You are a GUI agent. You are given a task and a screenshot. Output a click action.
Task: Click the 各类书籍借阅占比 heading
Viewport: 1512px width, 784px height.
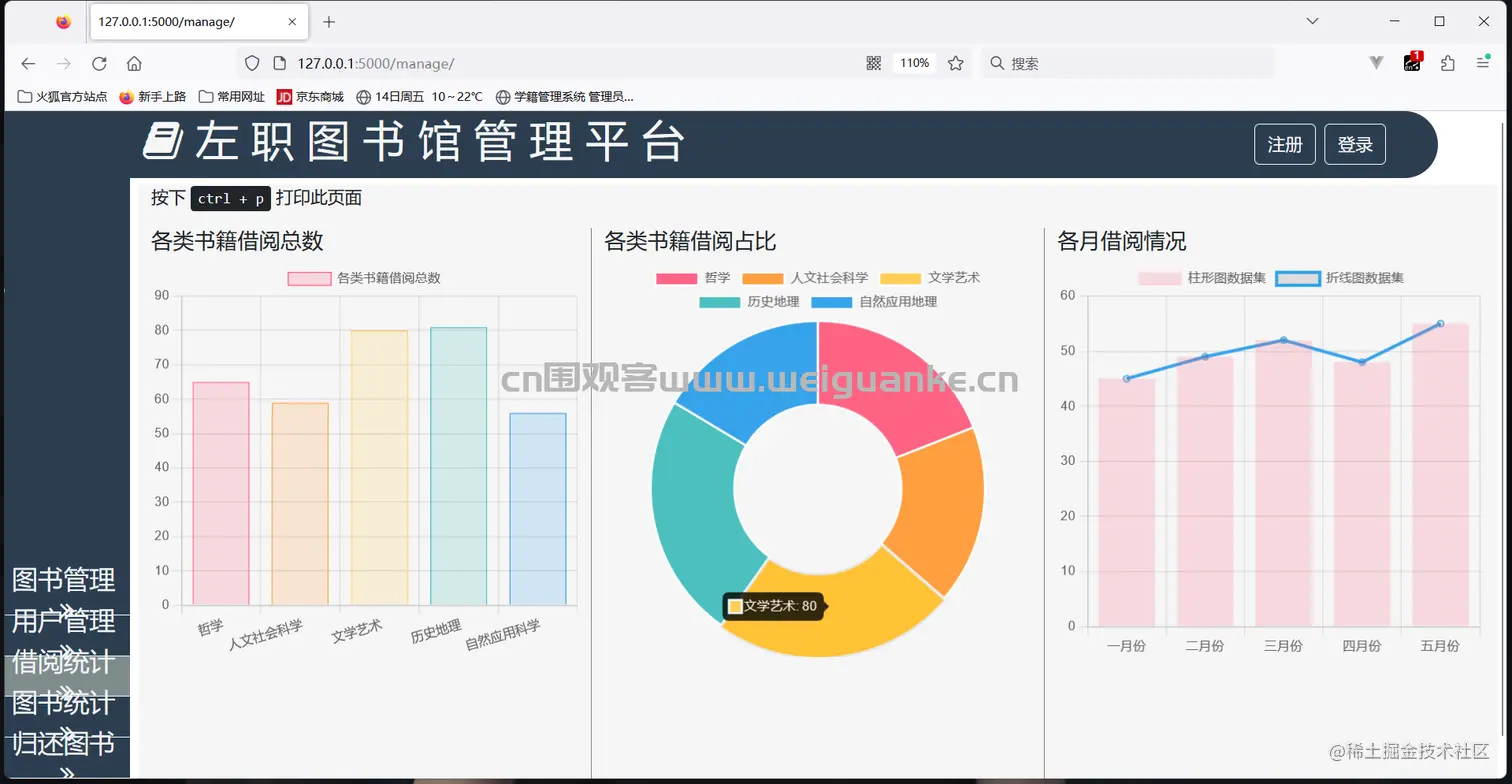point(690,241)
